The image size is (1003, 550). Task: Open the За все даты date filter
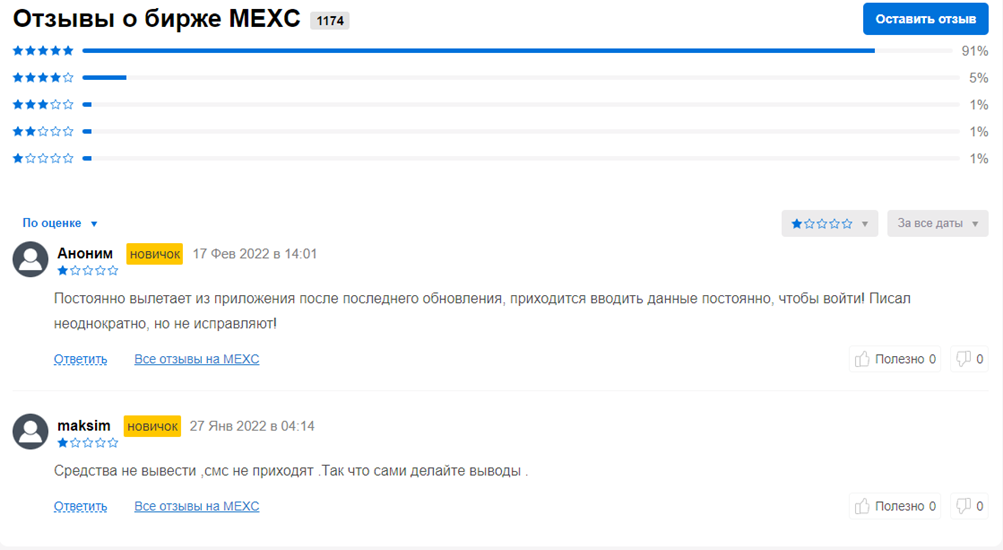pos(937,223)
